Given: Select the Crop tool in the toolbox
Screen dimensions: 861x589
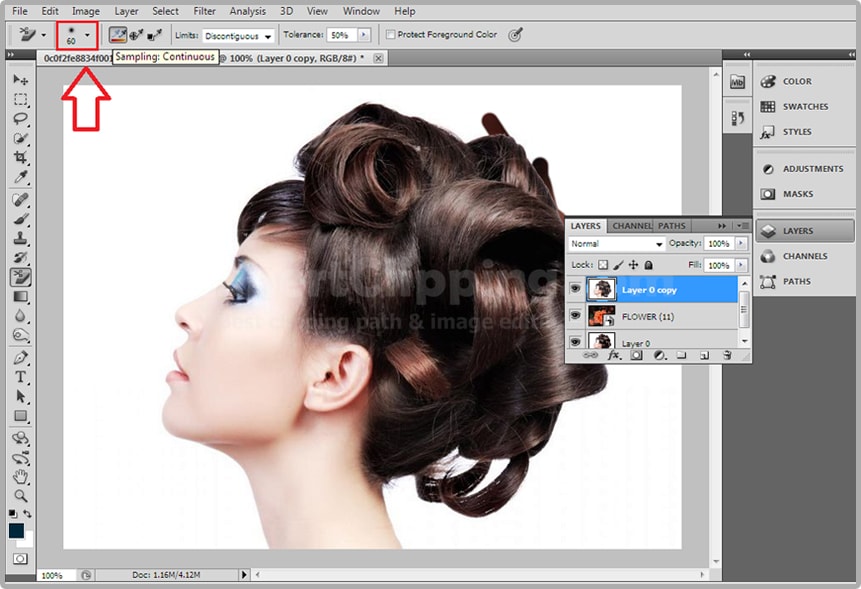Looking at the screenshot, I should [20, 158].
